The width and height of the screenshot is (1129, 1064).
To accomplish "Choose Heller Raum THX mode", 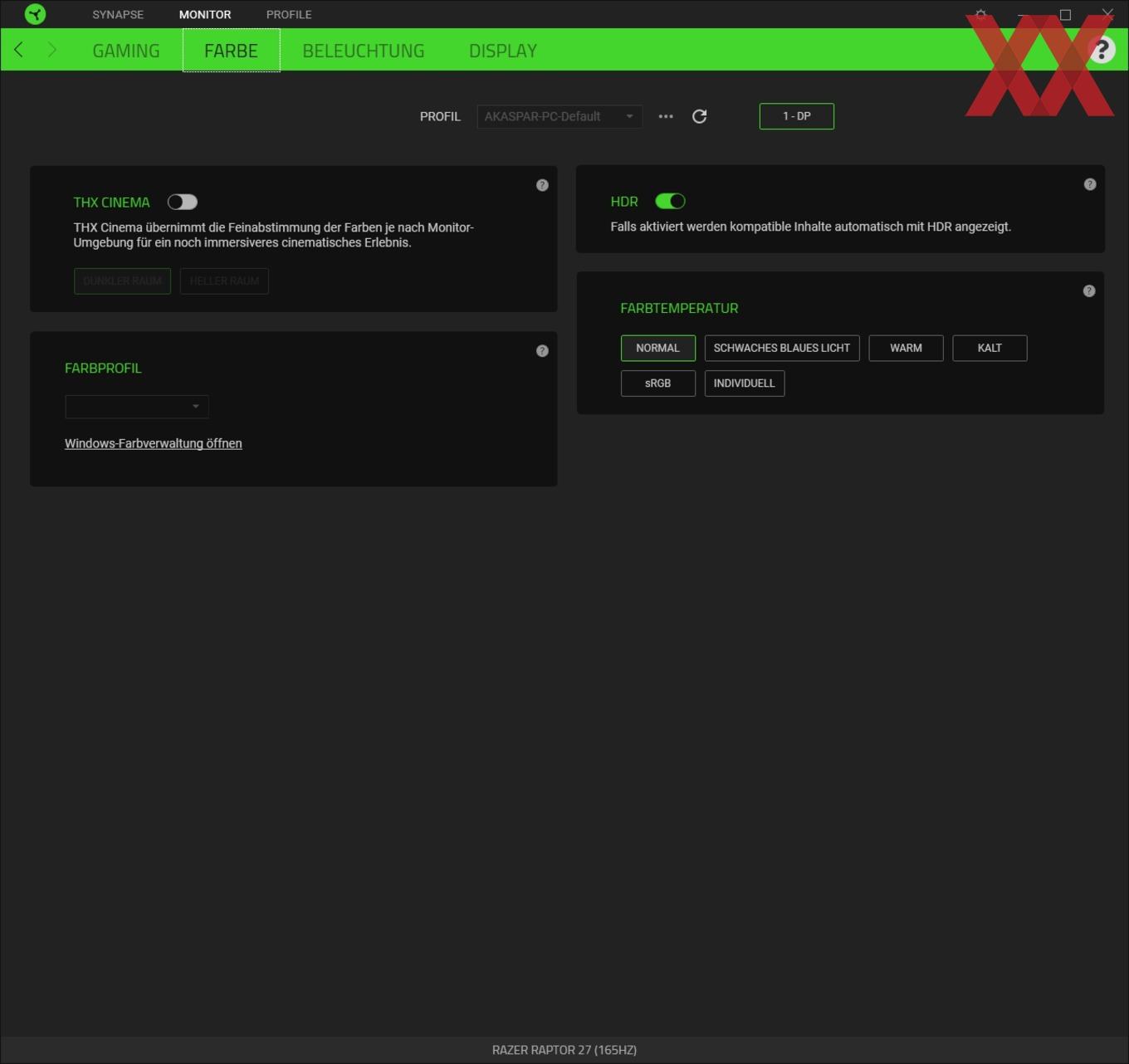I will click(224, 281).
